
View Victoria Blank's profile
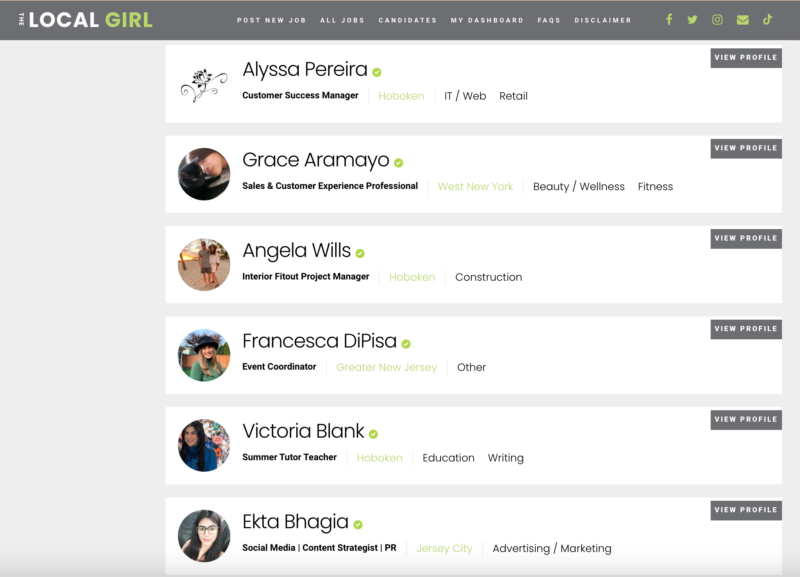[746, 419]
